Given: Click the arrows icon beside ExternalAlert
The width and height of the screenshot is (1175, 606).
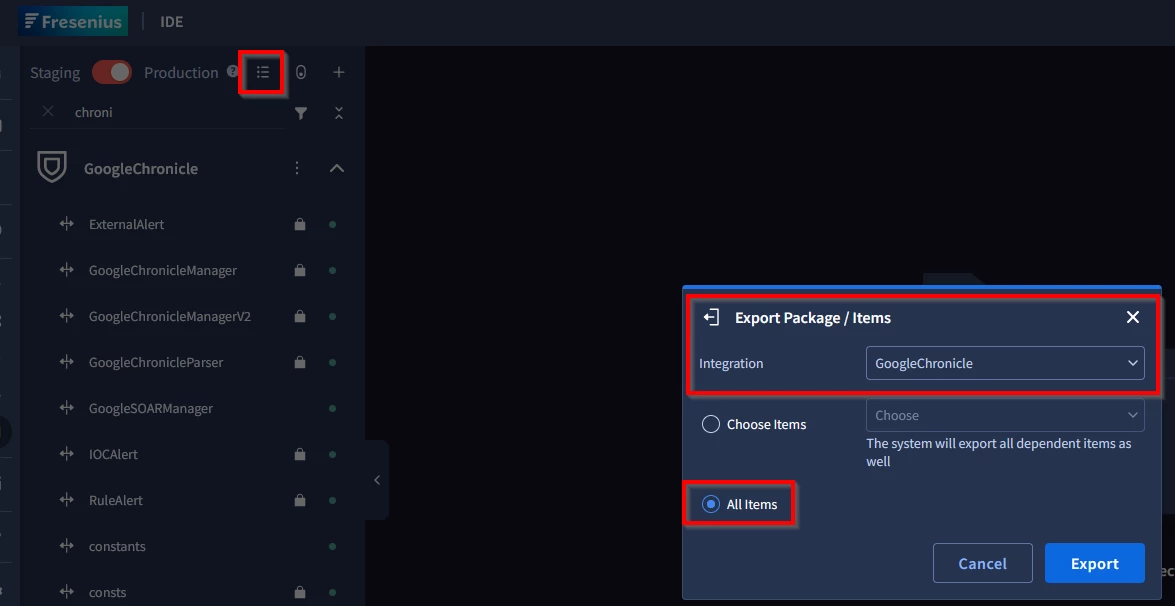Looking at the screenshot, I should tap(67, 223).
